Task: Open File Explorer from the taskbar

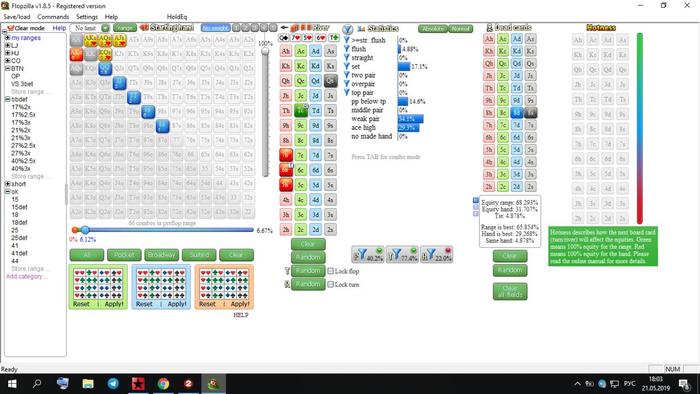Action: pyautogui.click(x=88, y=383)
